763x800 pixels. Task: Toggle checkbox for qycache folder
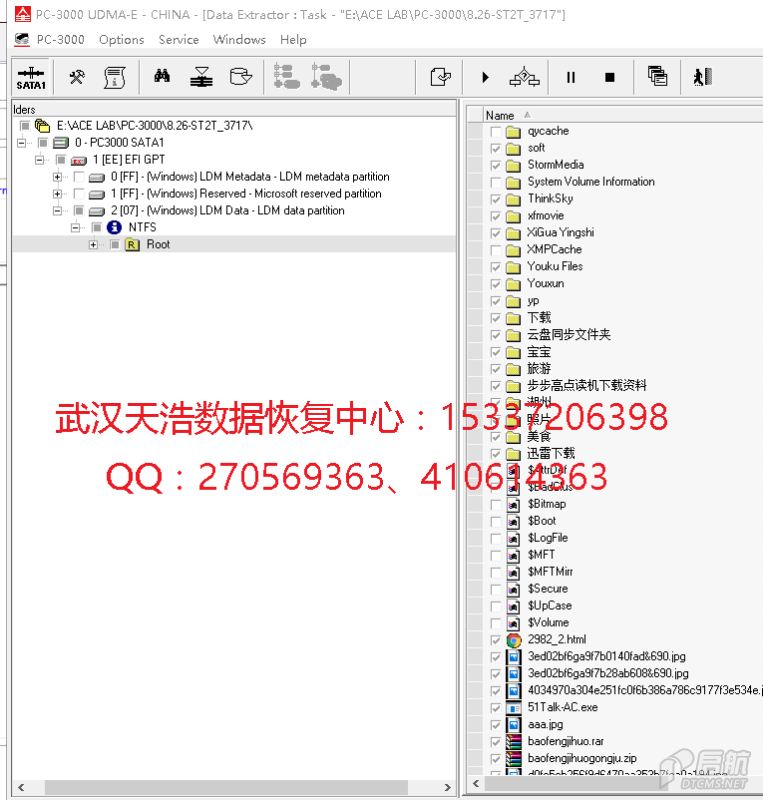click(496, 131)
